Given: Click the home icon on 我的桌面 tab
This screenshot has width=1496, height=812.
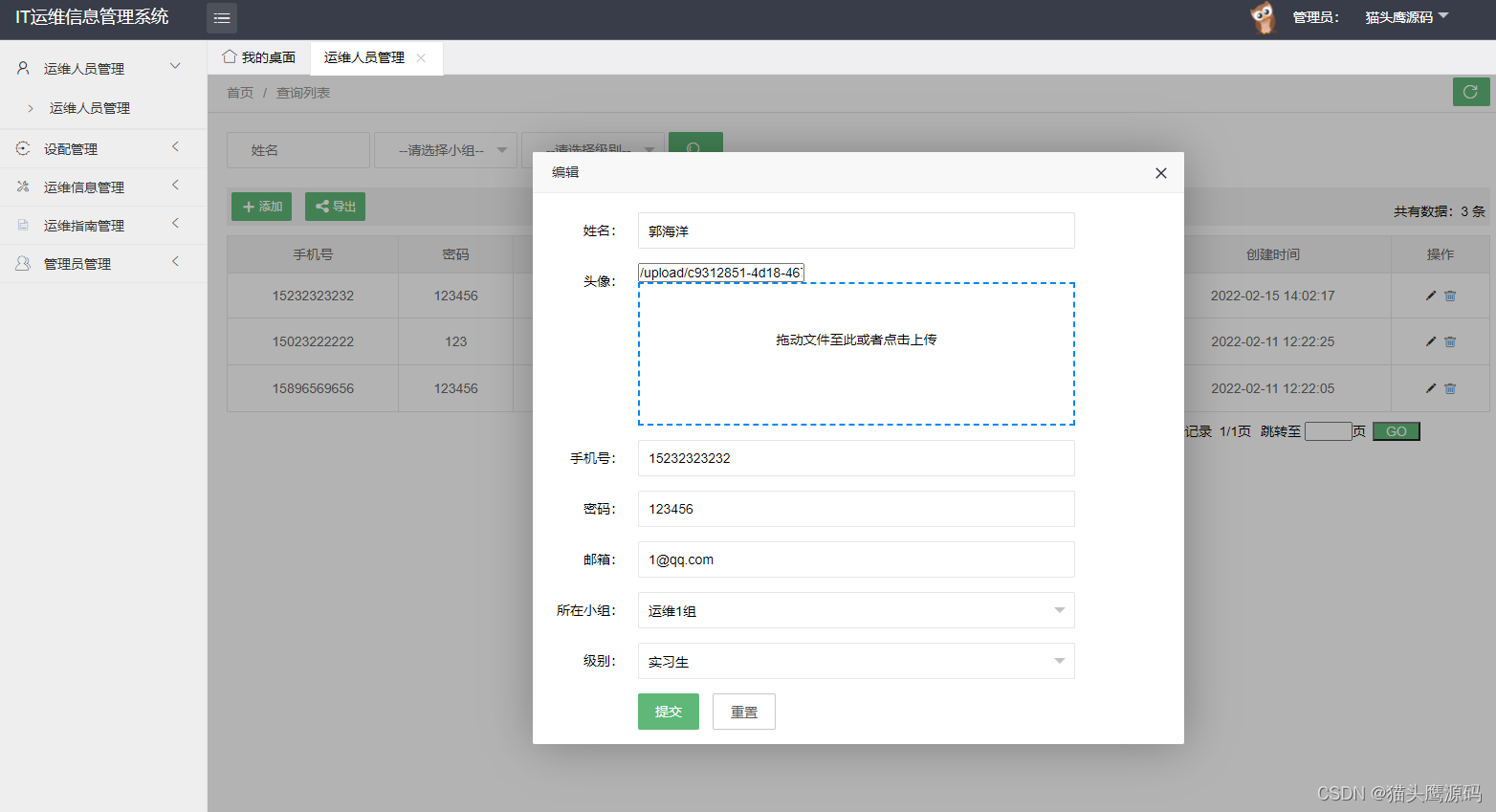Looking at the screenshot, I should (x=230, y=56).
